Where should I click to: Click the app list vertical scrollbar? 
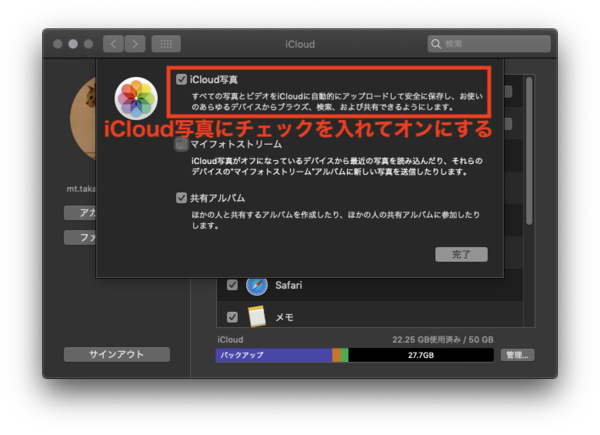point(529,151)
